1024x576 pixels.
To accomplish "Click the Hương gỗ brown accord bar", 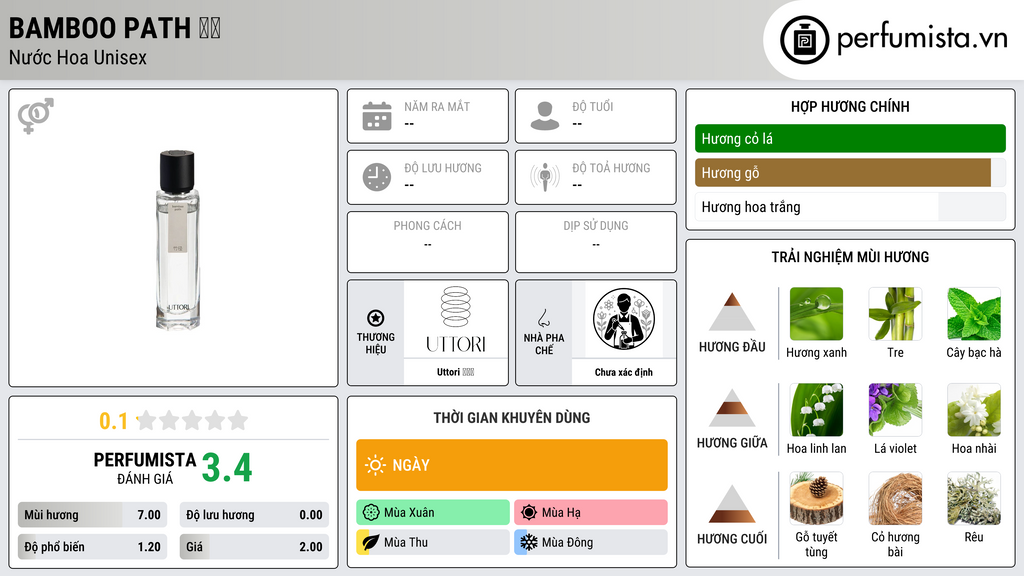I will (x=850, y=172).
